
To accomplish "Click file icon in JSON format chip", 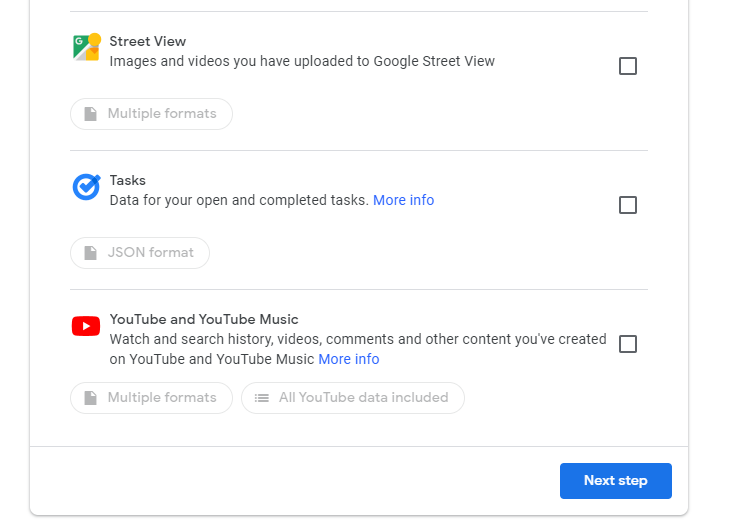I will (90, 253).
